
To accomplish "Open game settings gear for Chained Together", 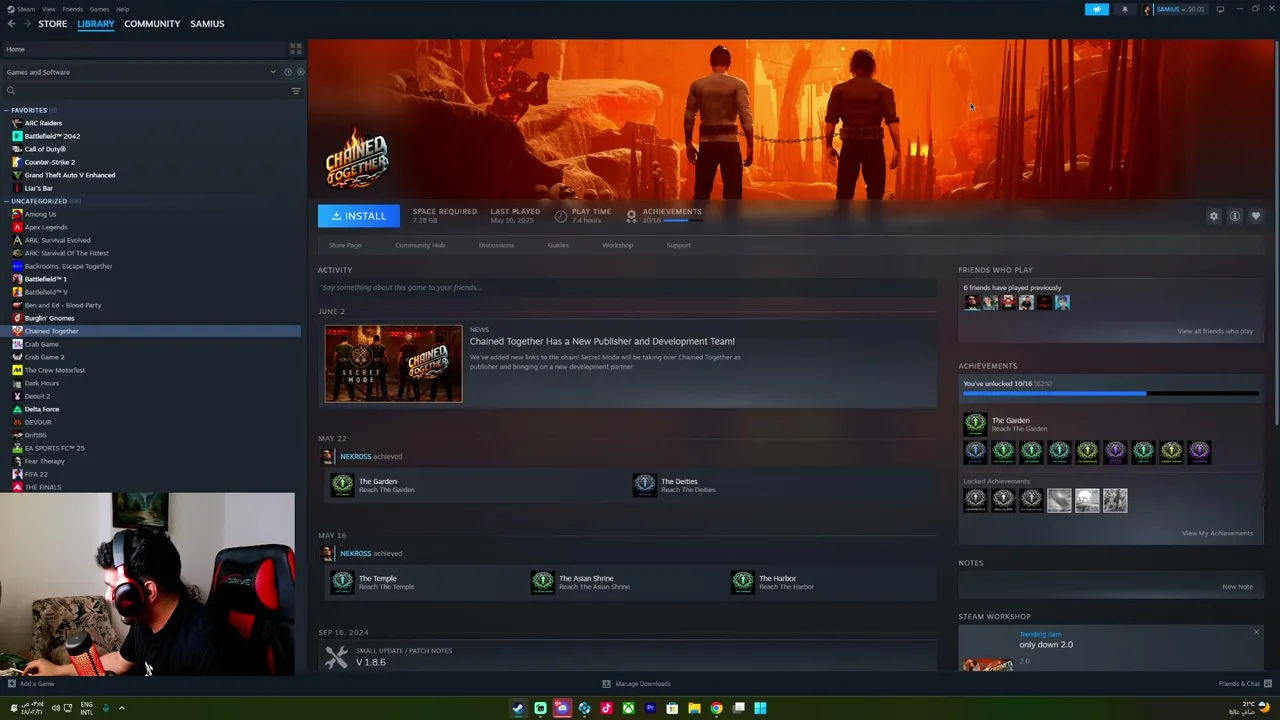I will [1214, 216].
